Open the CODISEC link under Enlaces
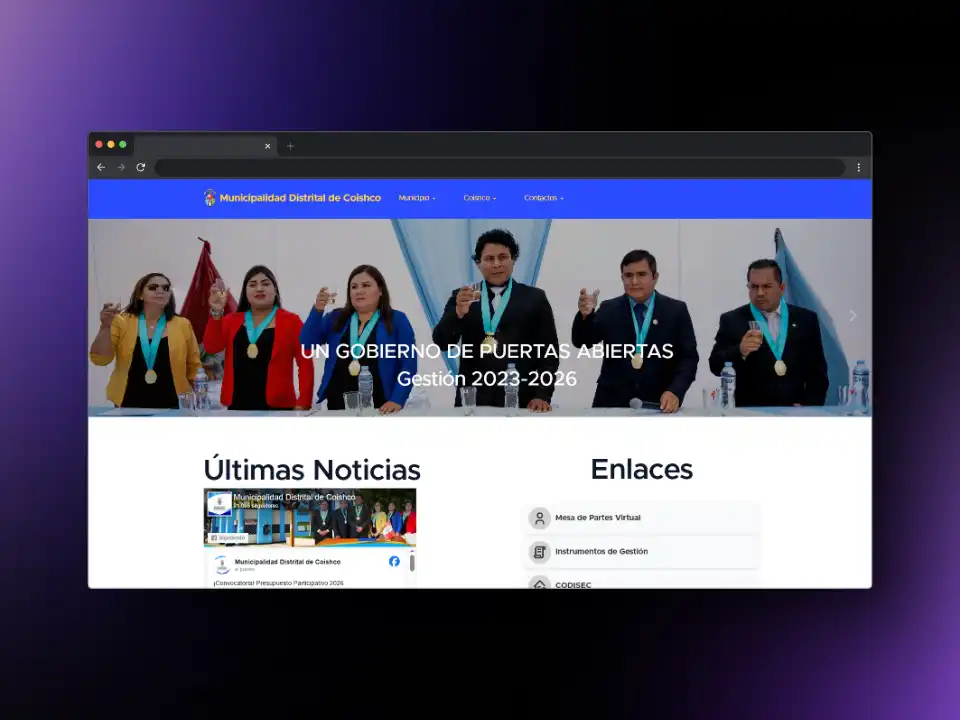Screen dimensions: 960x720 coord(573,585)
